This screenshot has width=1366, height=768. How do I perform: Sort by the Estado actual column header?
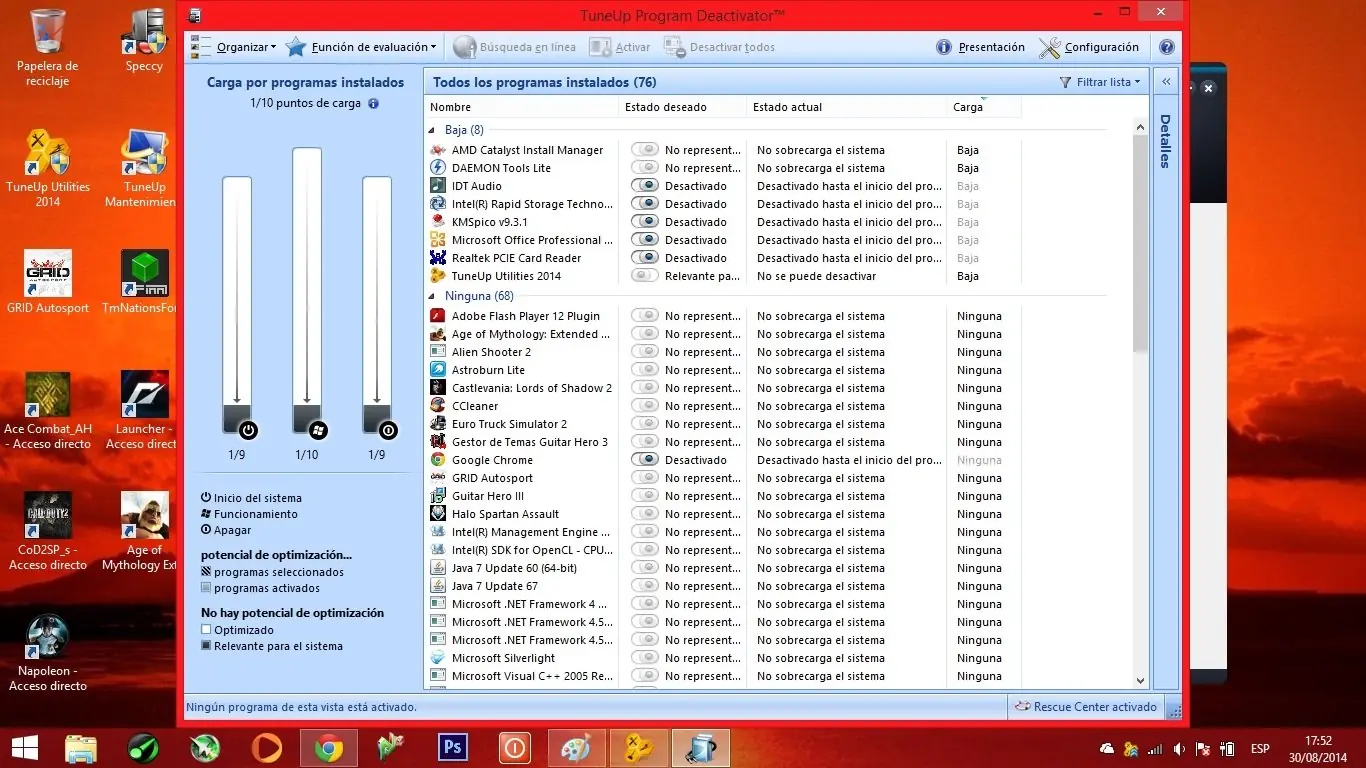coord(847,107)
